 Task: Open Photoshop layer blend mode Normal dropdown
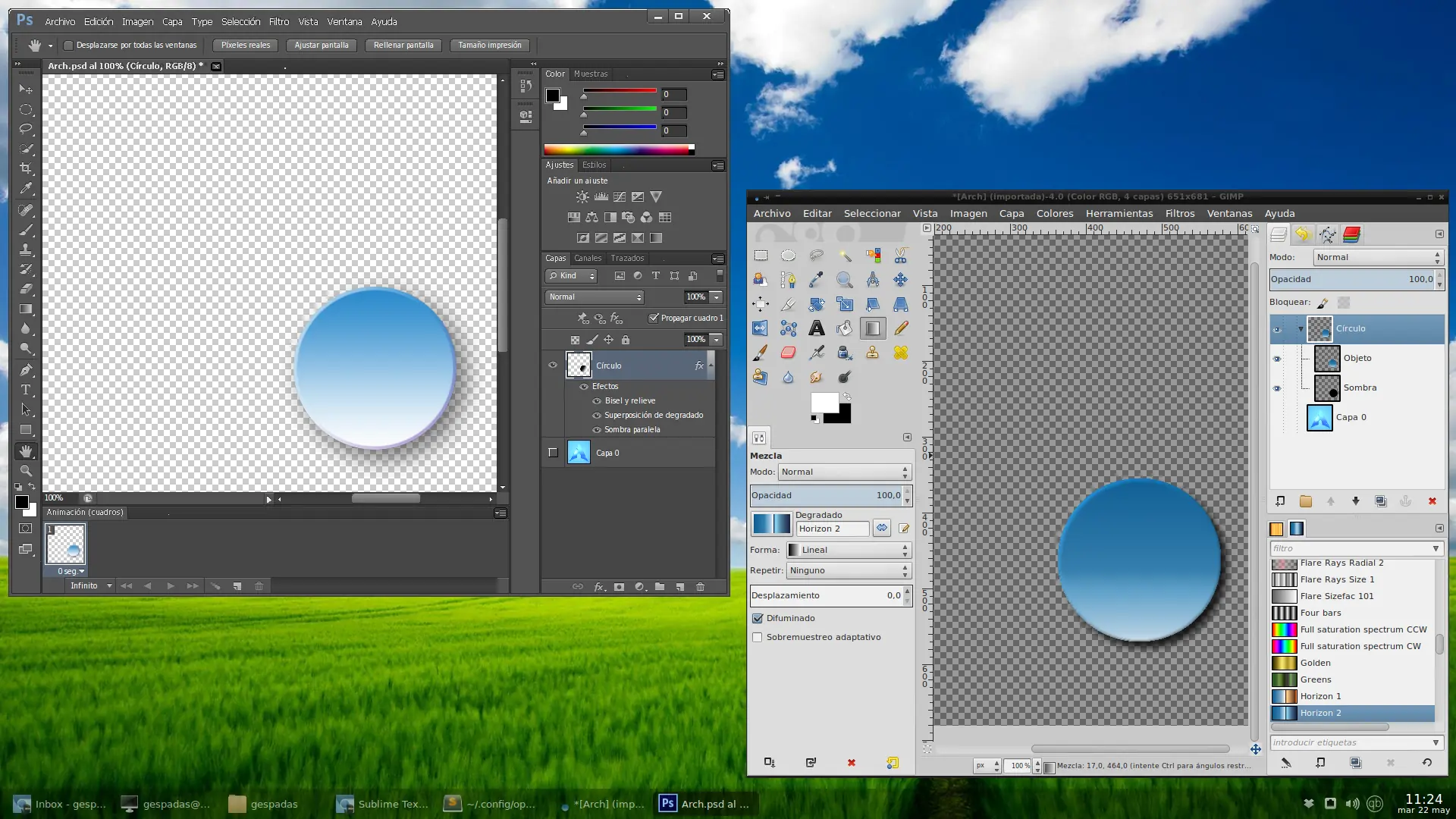click(x=595, y=297)
